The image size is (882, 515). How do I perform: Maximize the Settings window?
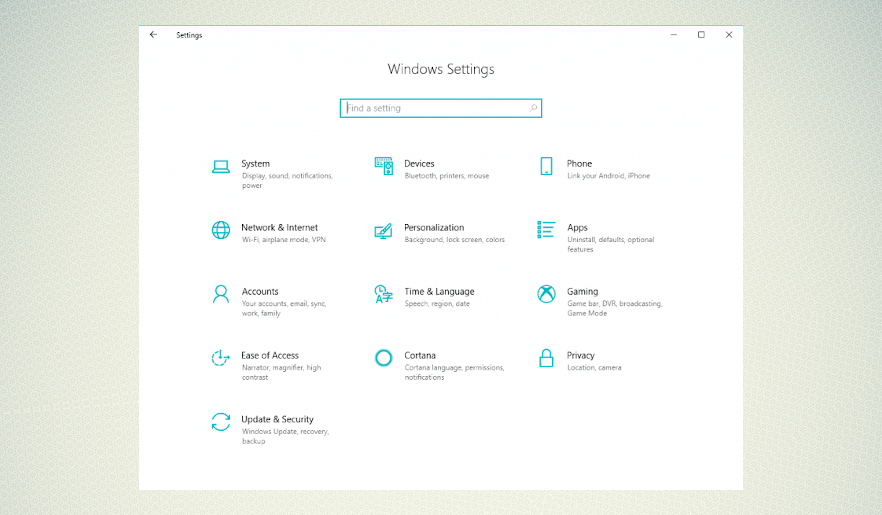click(x=701, y=35)
